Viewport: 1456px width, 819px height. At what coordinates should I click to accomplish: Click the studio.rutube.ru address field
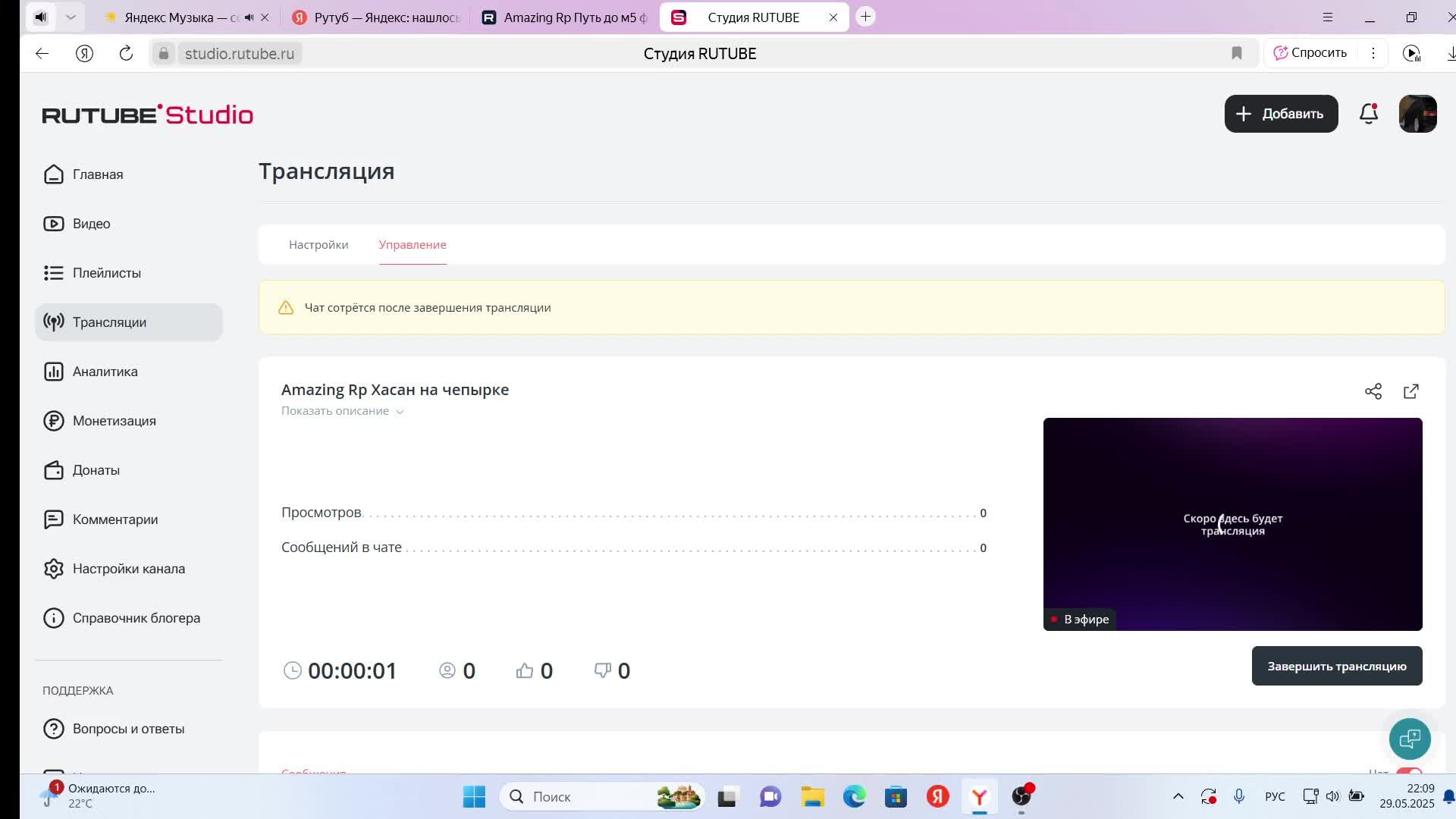point(240,53)
